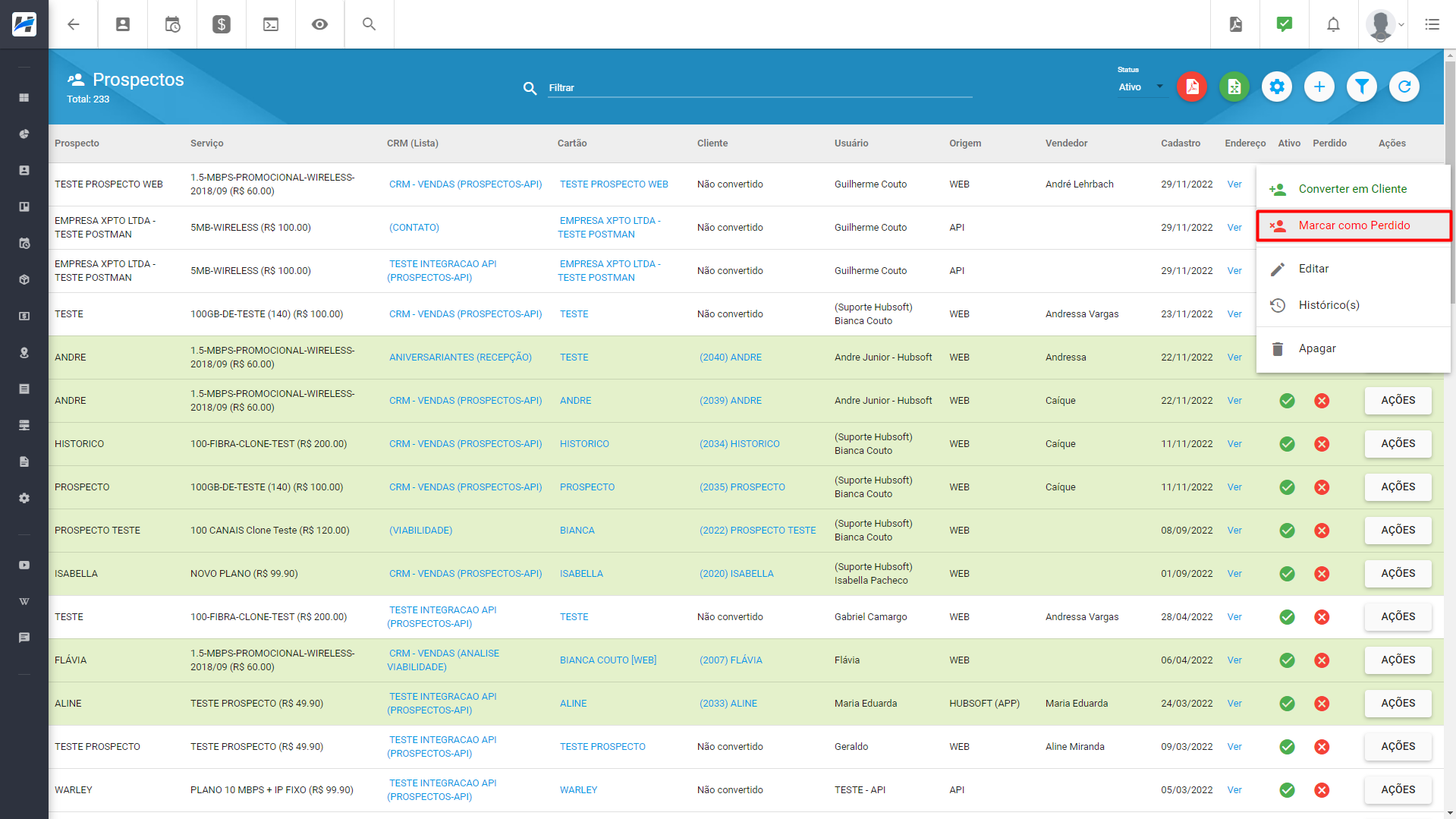This screenshot has height=819, width=1456.
Task: Open card link TESTE PROSPECTO WEB
Action: (614, 184)
